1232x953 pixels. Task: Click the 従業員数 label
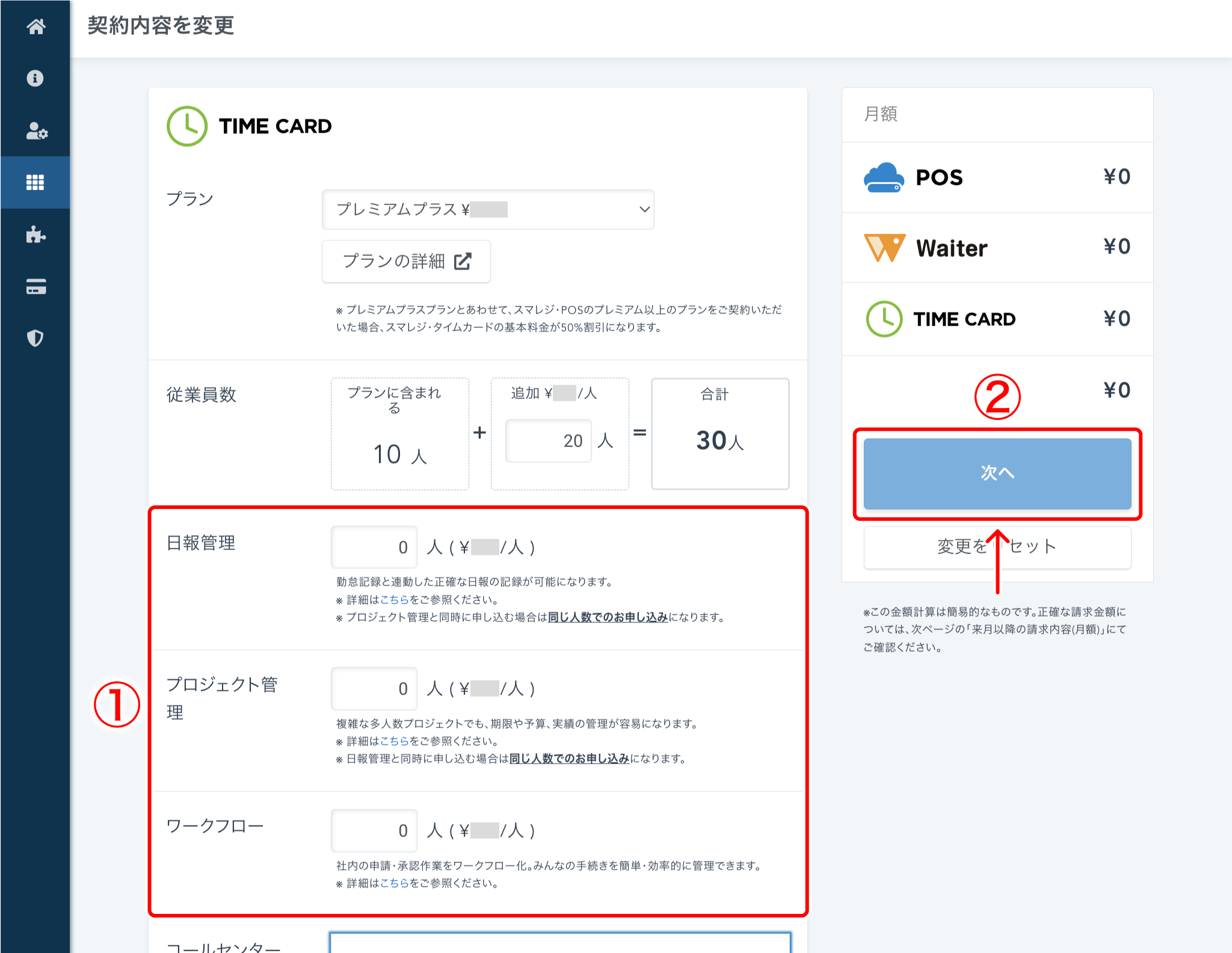click(x=202, y=395)
